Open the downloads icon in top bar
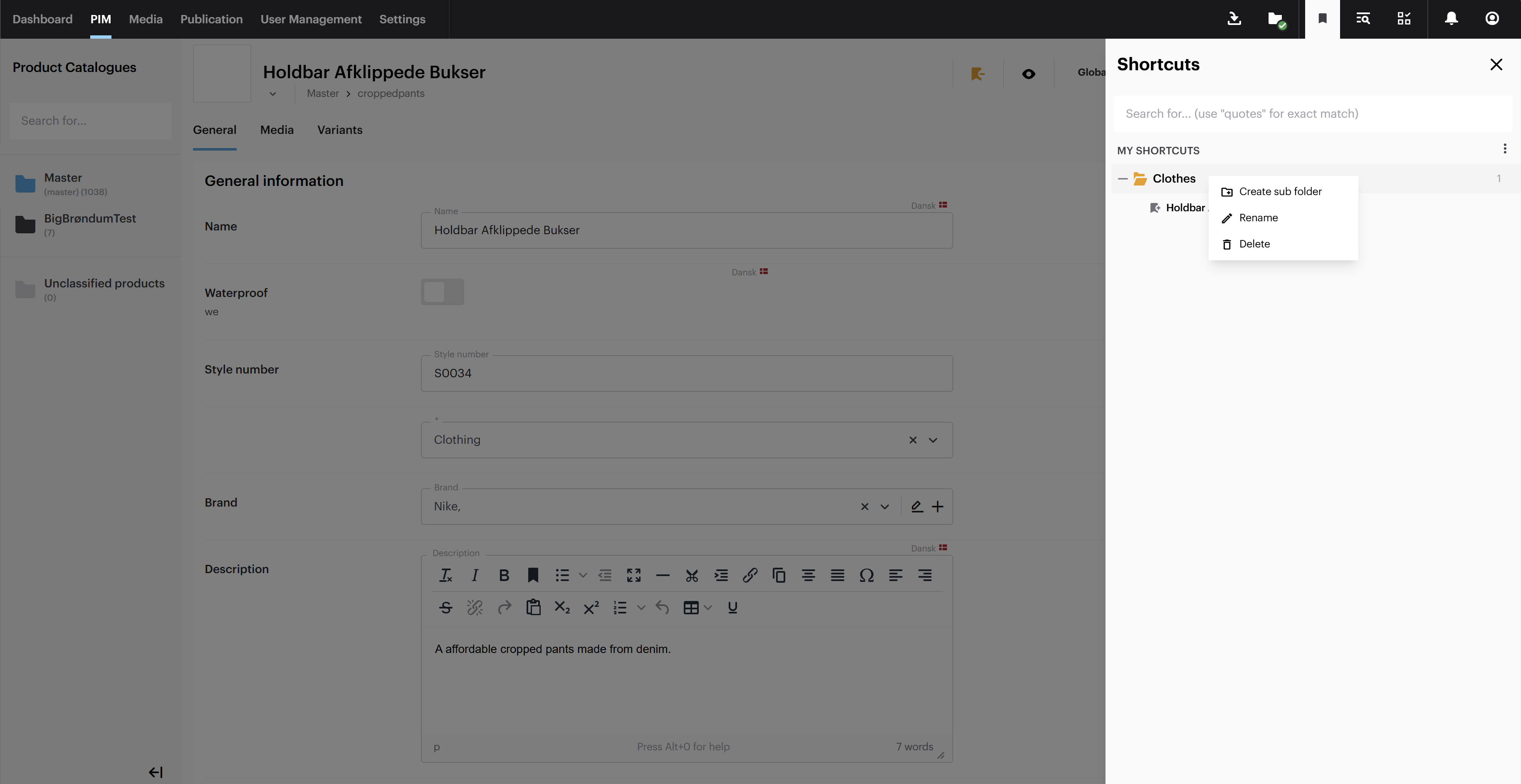1521x784 pixels. tap(1234, 19)
